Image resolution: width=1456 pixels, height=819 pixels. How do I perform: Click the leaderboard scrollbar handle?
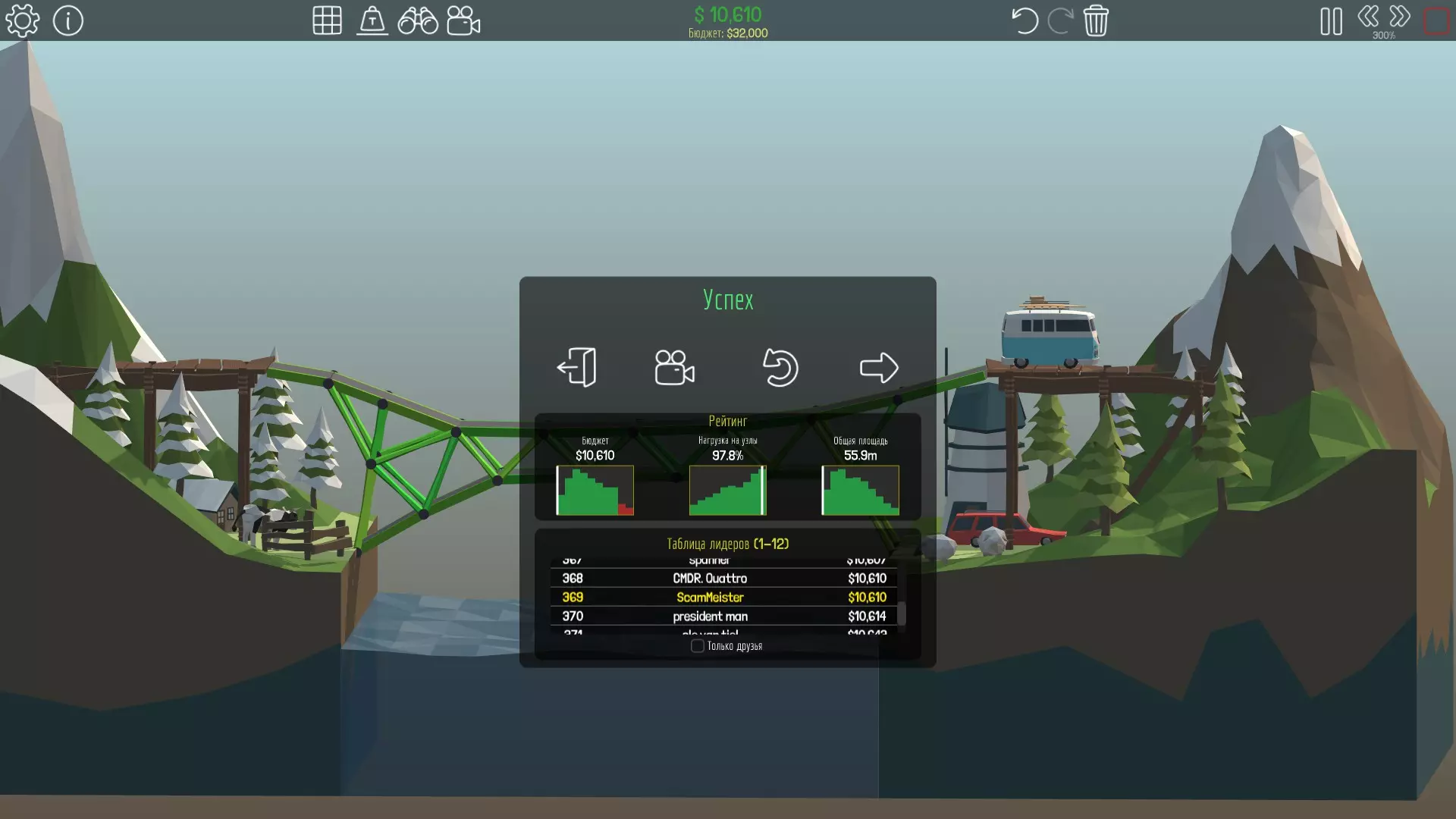(x=902, y=613)
